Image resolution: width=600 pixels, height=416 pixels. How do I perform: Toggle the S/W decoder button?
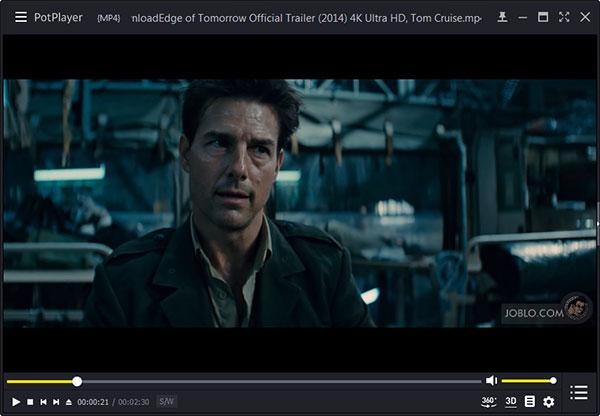tap(166, 401)
